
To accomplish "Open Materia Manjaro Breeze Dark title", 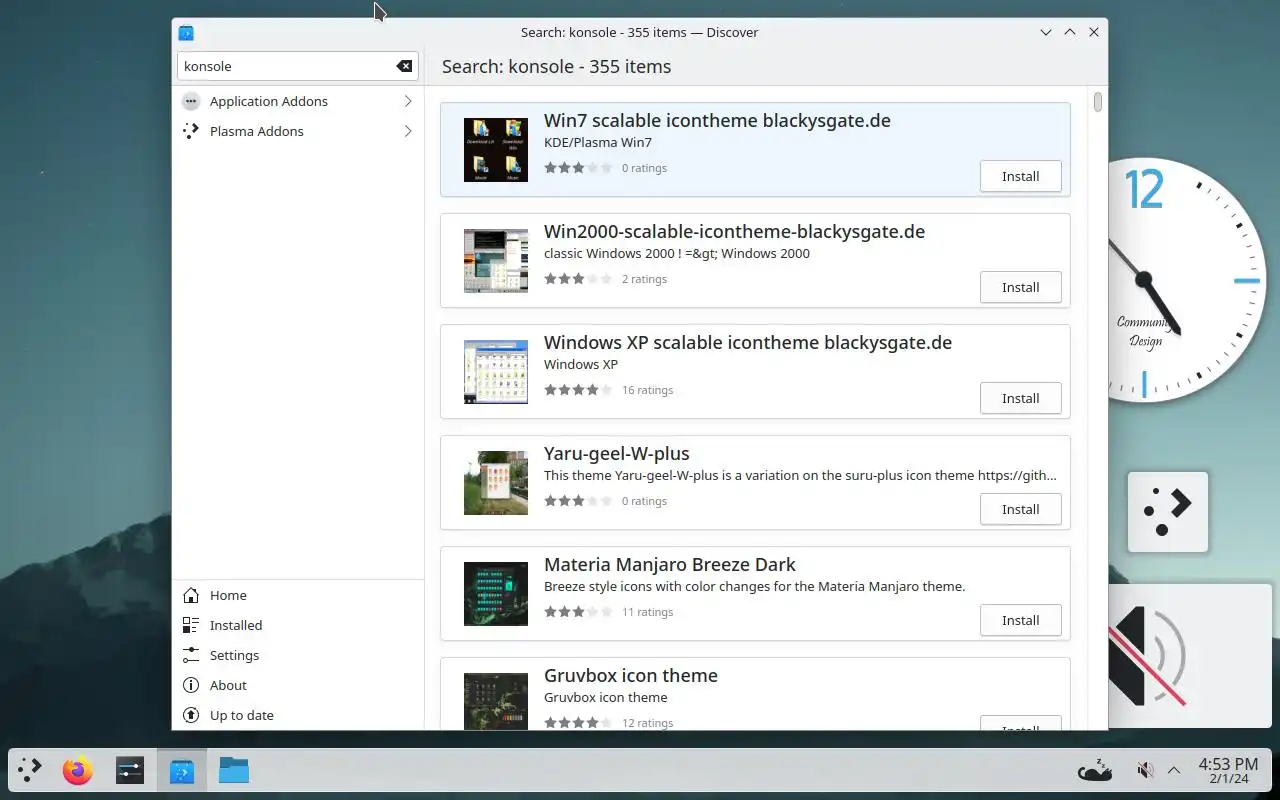I will point(670,564).
